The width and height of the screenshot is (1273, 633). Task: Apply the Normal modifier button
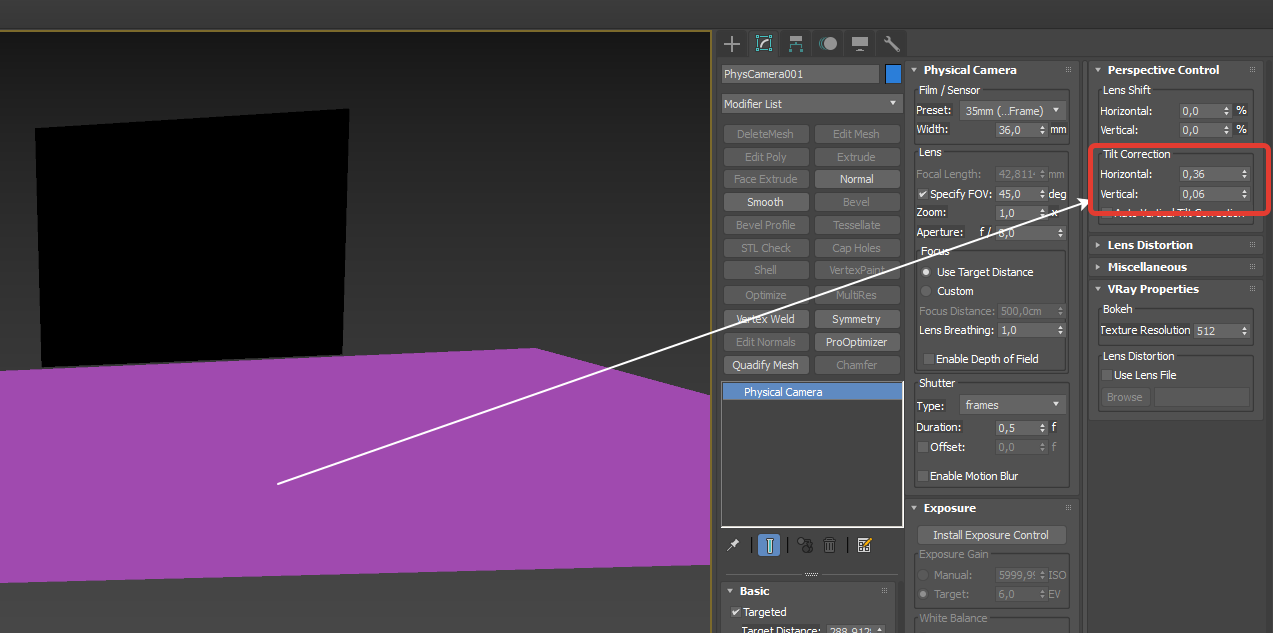(856, 179)
